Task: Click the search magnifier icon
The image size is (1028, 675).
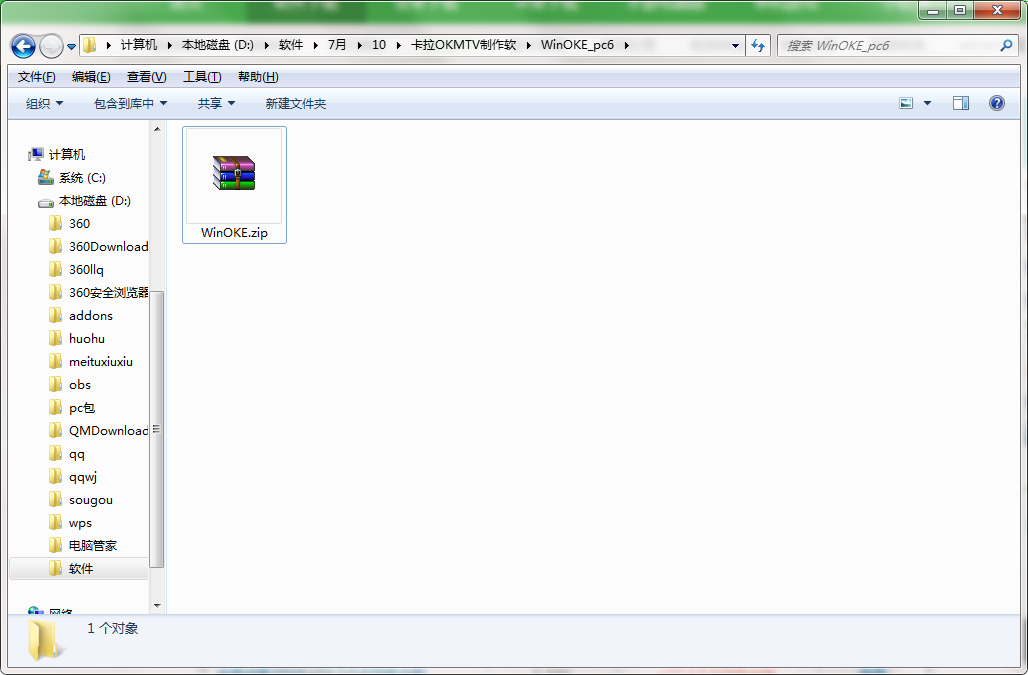Action: click(x=1006, y=45)
